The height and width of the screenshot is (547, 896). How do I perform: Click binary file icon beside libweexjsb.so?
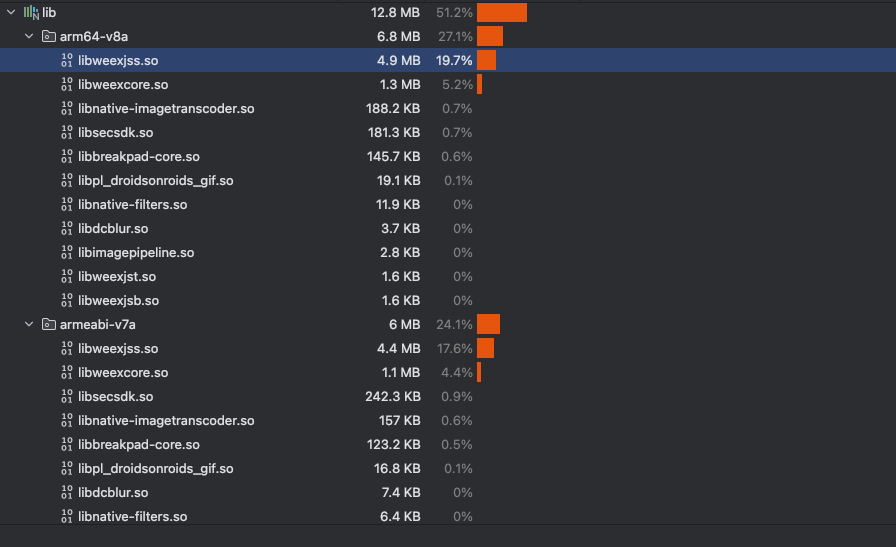pos(67,301)
